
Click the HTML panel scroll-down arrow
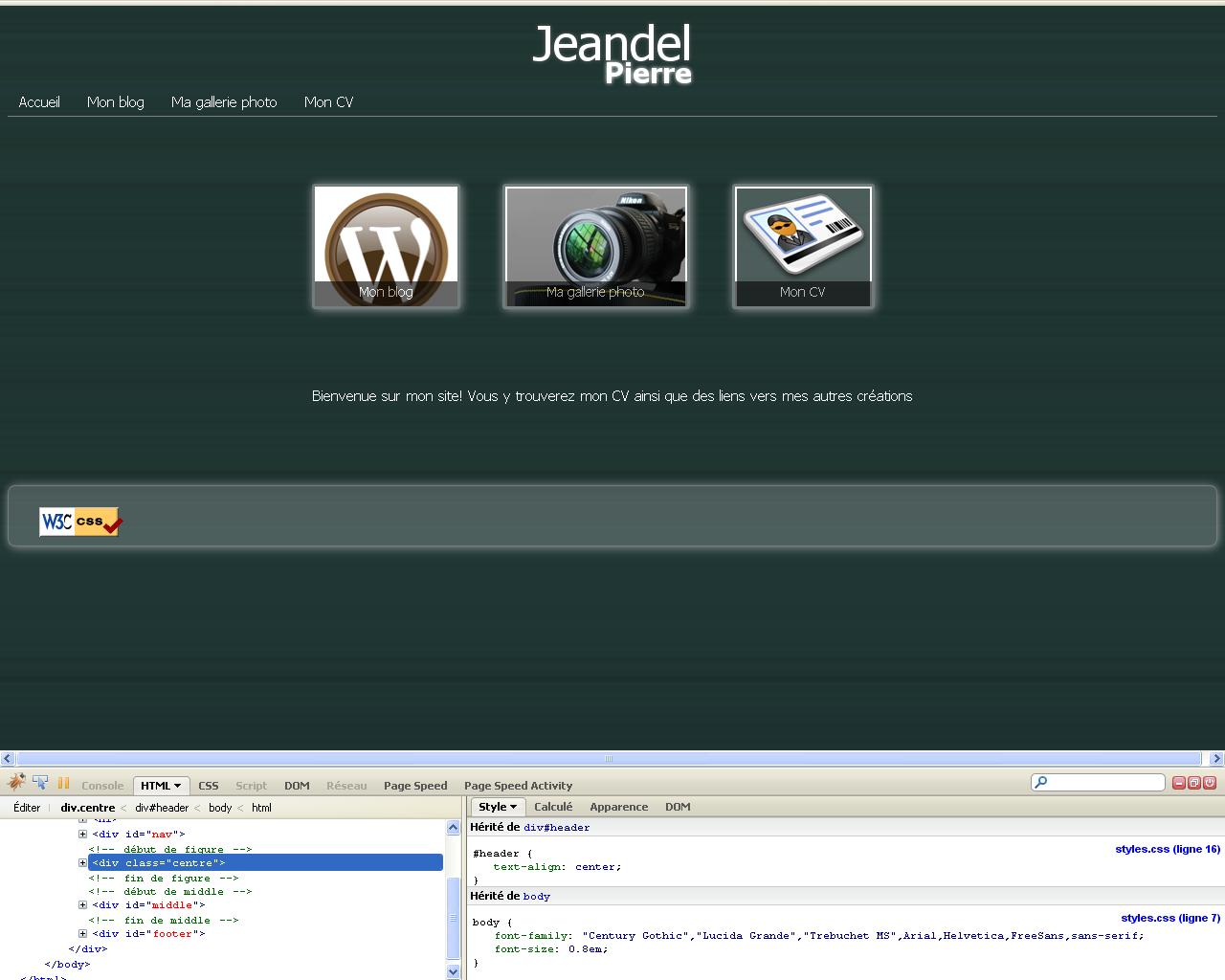pos(454,971)
